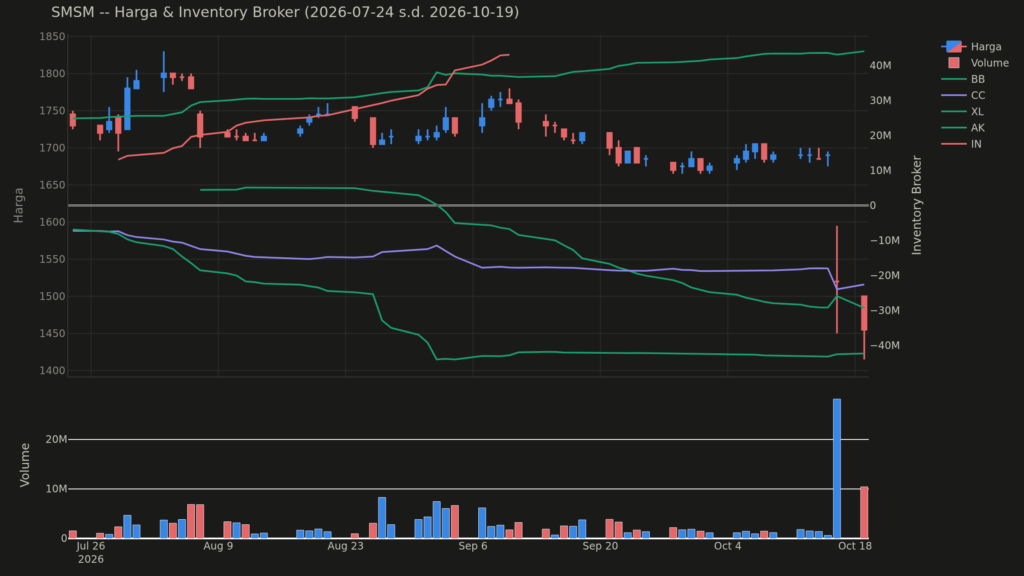1024x576 pixels.
Task: Click the final red candlestick near 1500
Action: [x=864, y=313]
